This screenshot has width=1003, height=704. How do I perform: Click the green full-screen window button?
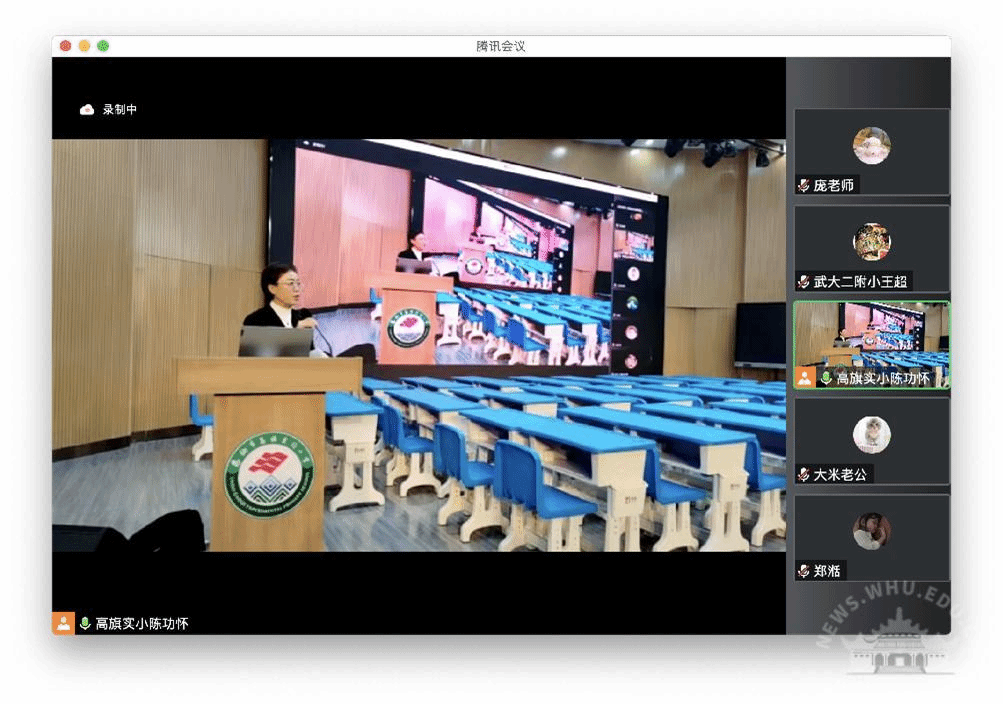[x=103, y=46]
